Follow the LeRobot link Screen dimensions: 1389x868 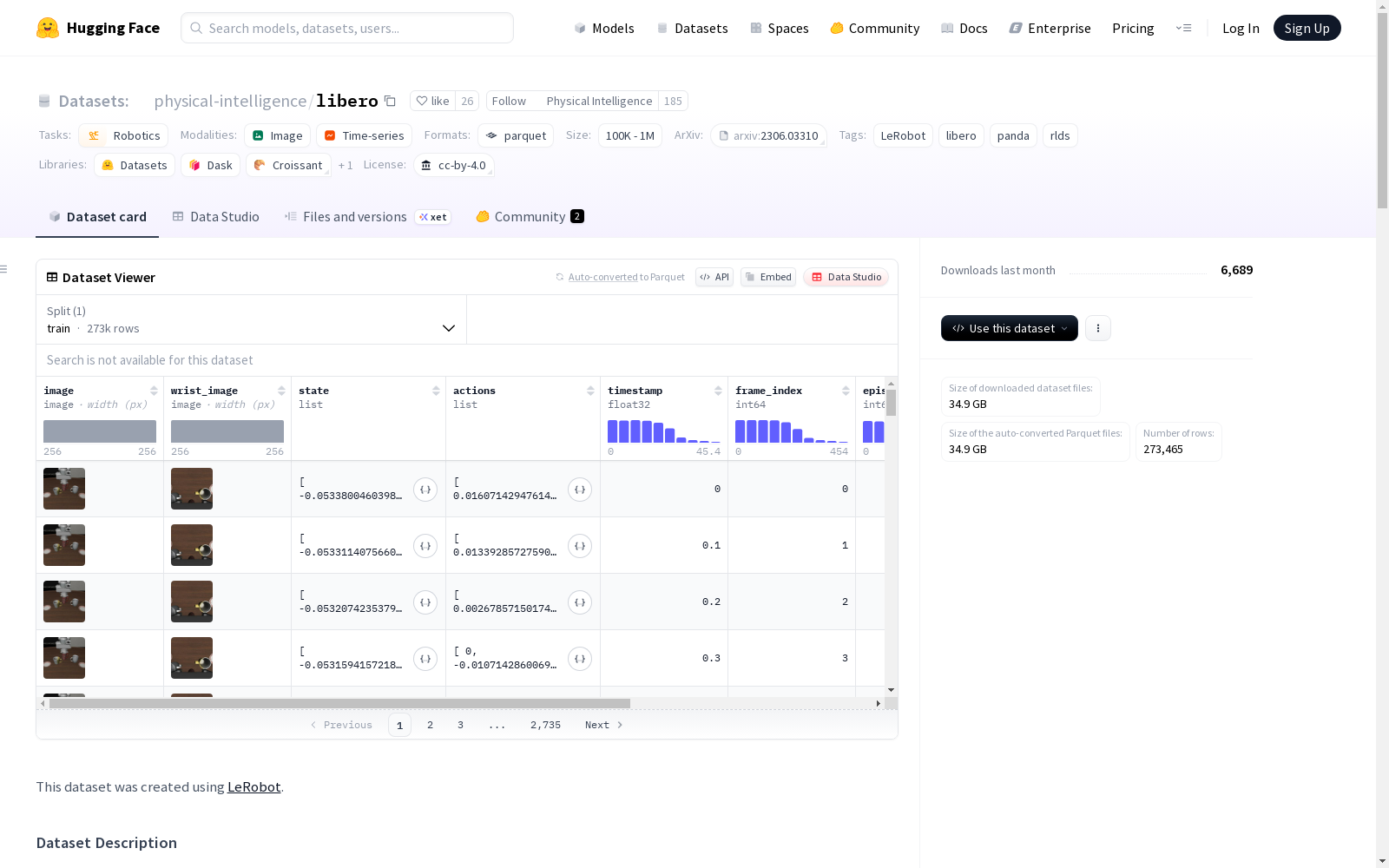[253, 787]
